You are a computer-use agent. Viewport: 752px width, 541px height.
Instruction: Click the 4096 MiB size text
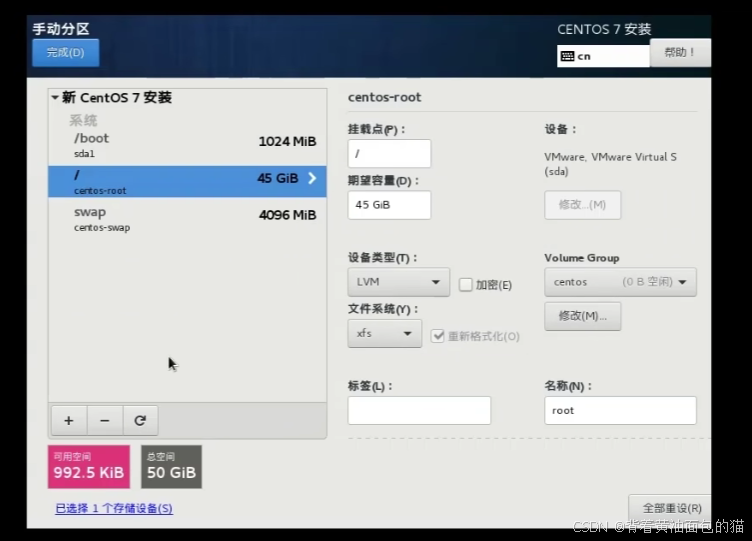(287, 215)
